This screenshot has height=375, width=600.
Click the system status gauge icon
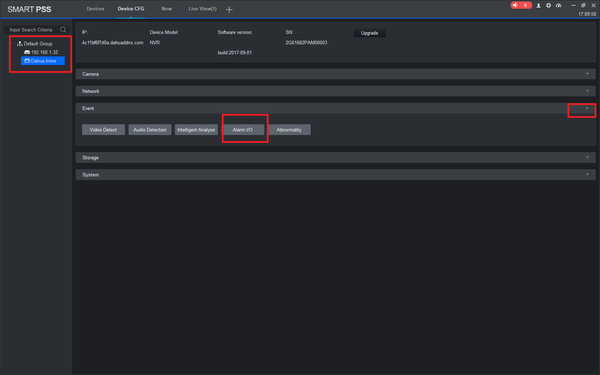click(559, 5)
